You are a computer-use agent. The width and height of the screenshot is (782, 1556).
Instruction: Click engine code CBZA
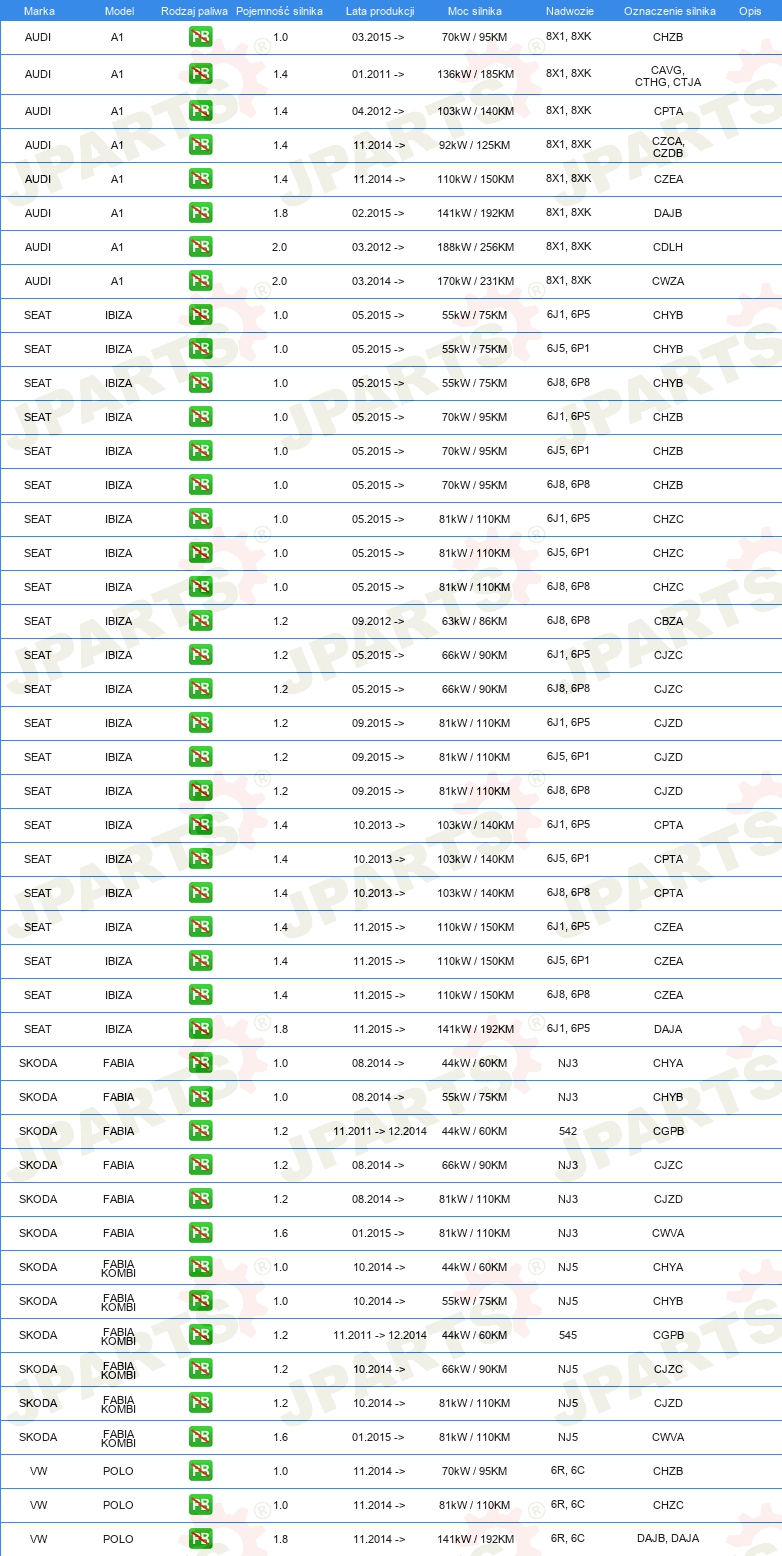click(668, 621)
